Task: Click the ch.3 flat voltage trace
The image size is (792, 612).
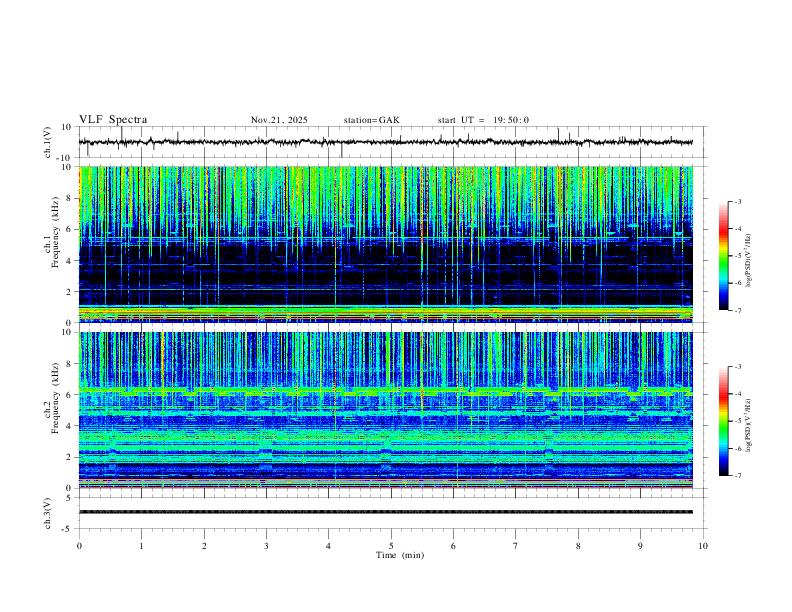Action: [x=385, y=512]
